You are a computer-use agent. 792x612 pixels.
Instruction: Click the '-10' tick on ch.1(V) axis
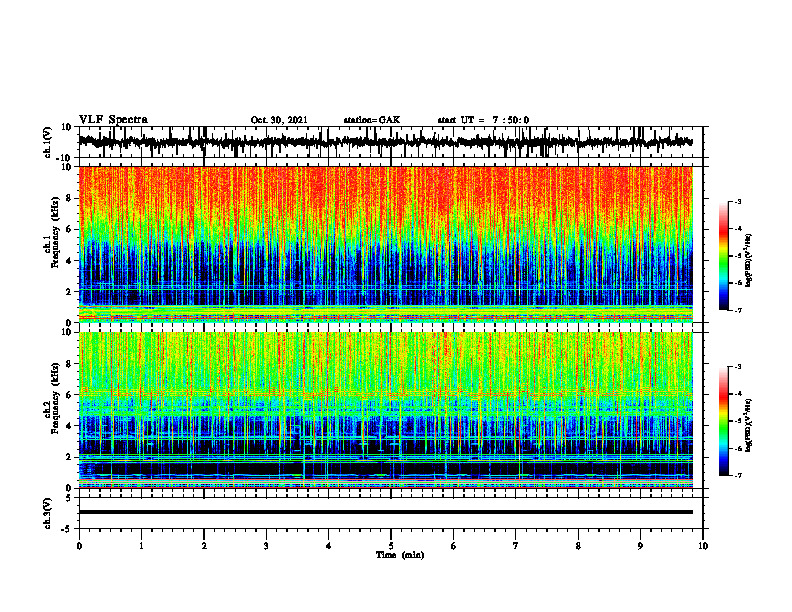click(x=65, y=158)
